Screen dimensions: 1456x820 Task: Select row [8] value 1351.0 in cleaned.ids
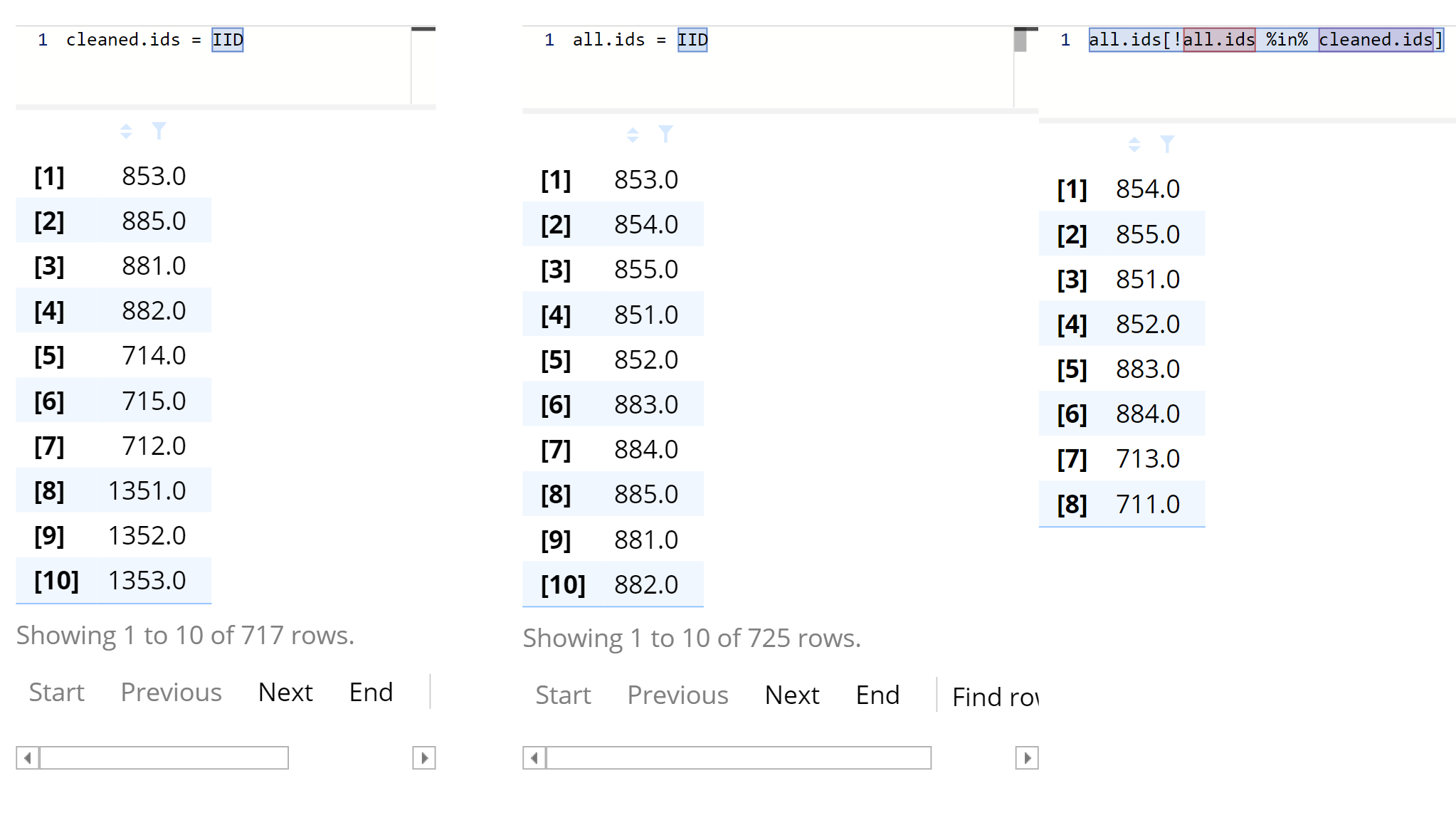147,490
